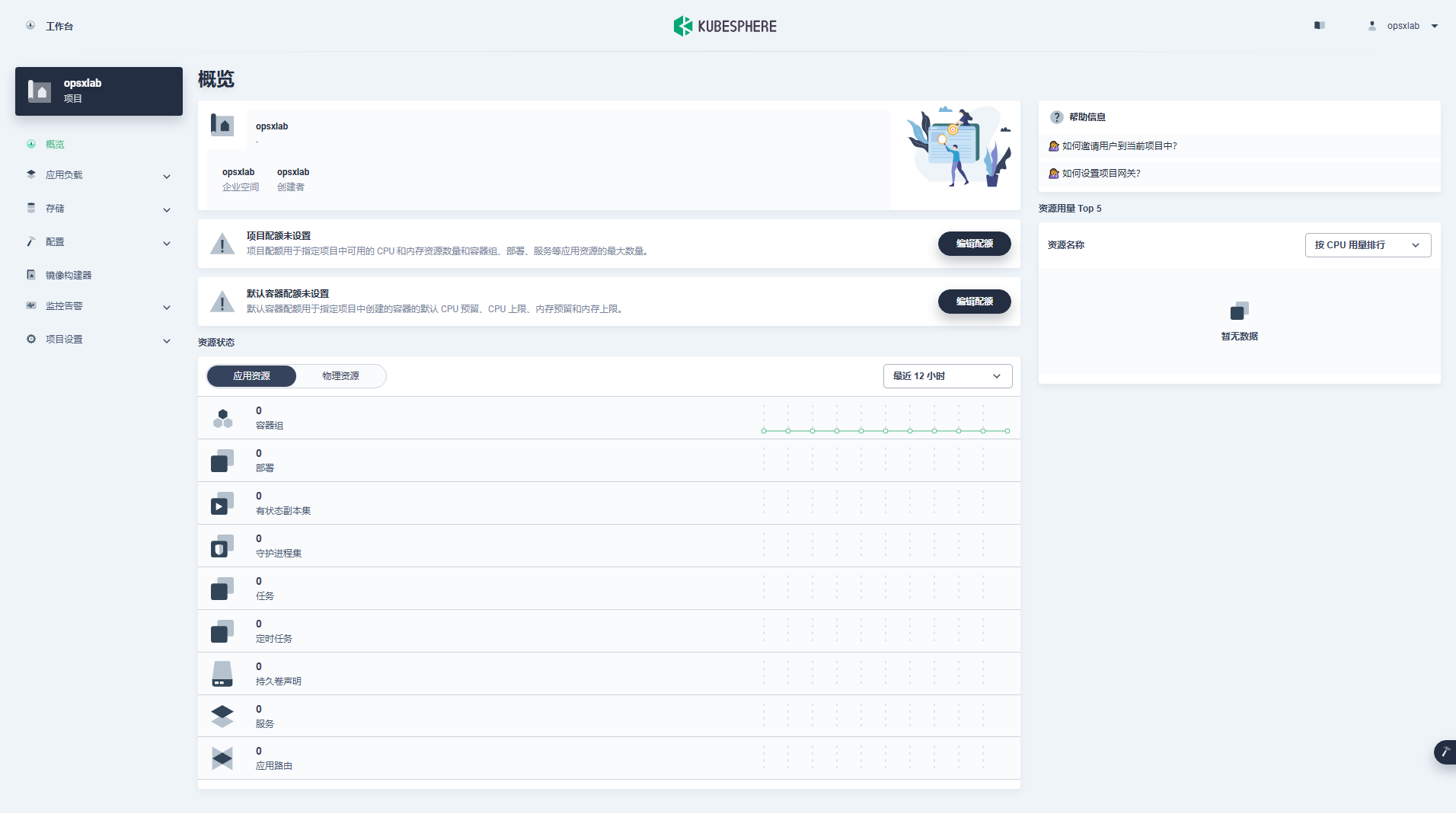
Task: Click 编辑配额 for project quota
Action: tap(974, 244)
